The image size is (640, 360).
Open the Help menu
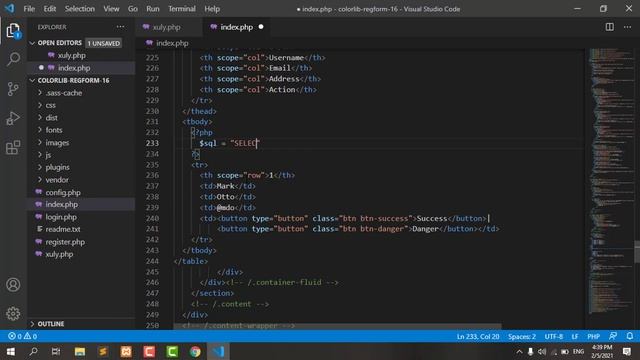point(212,9)
